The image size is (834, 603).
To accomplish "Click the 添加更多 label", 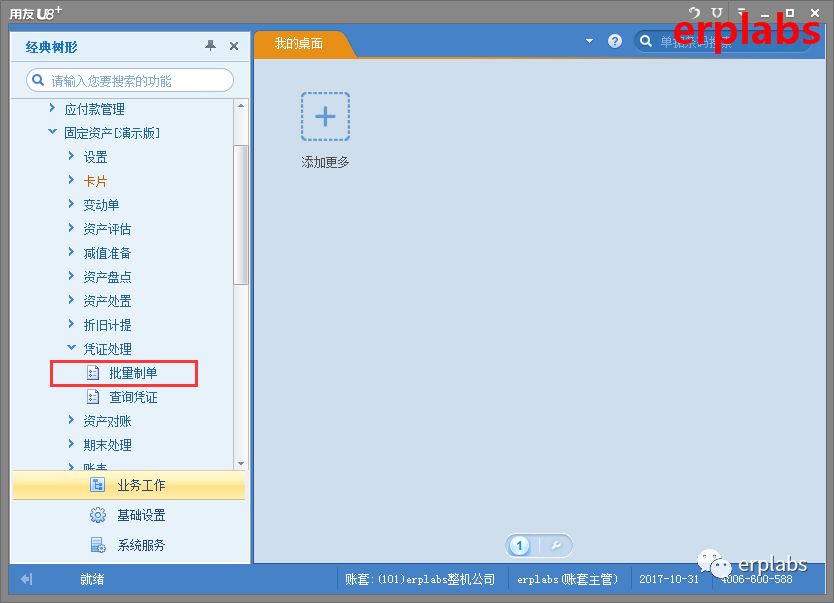I will pyautogui.click(x=326, y=162).
